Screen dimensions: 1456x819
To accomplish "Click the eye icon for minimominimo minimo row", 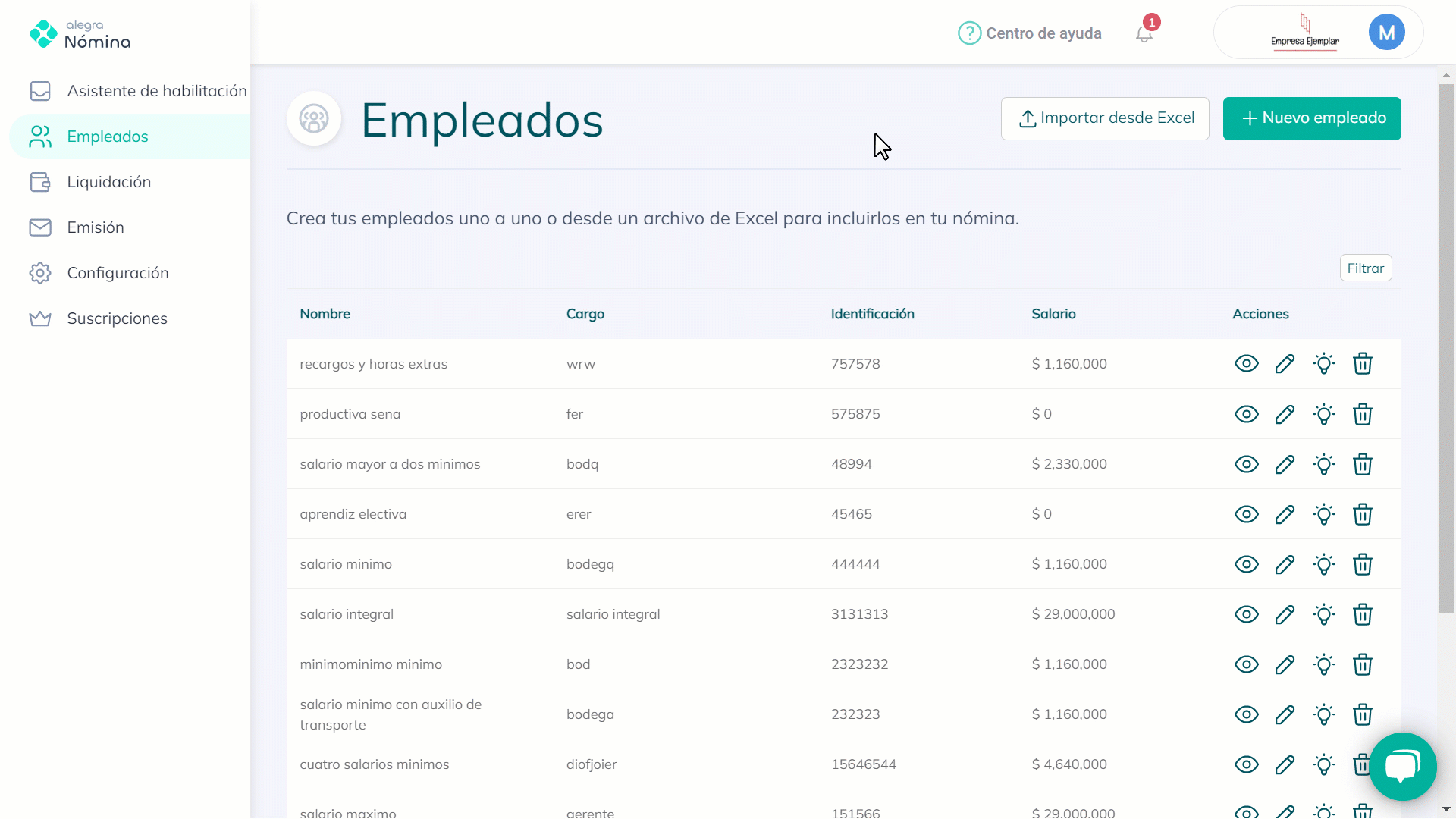I will (1246, 664).
